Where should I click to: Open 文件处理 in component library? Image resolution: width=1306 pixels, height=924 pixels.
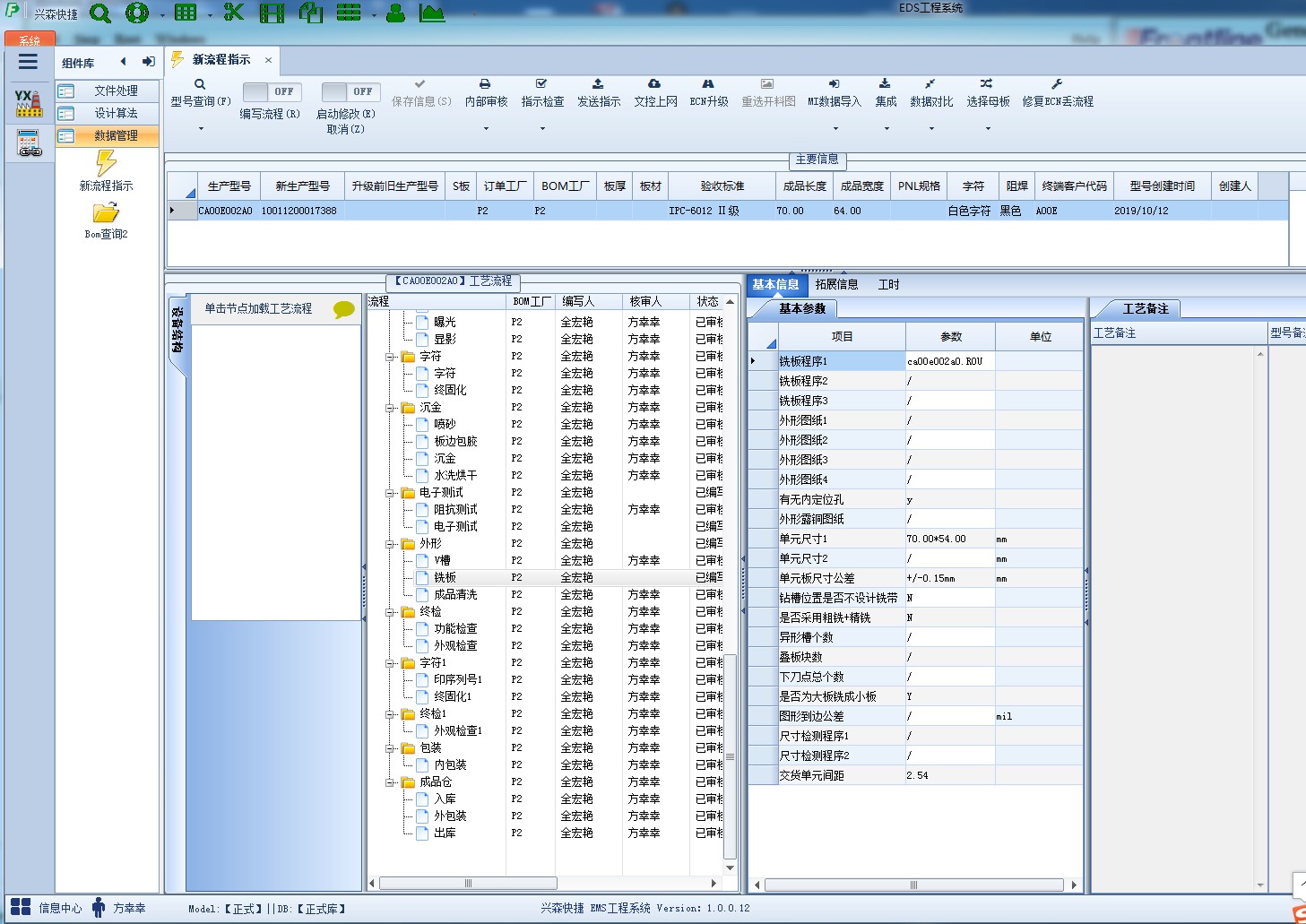108,91
